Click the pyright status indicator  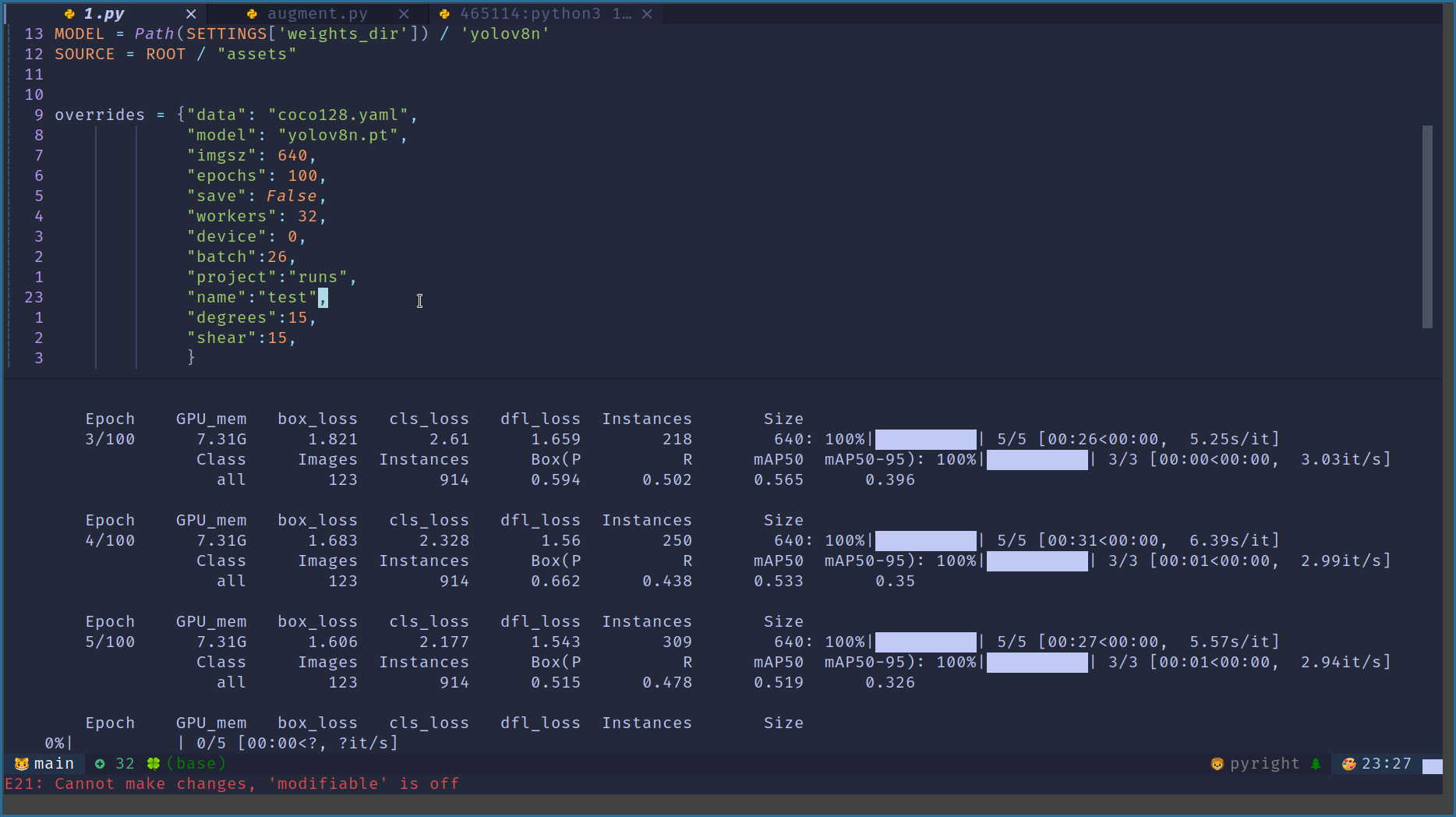pos(1263,763)
